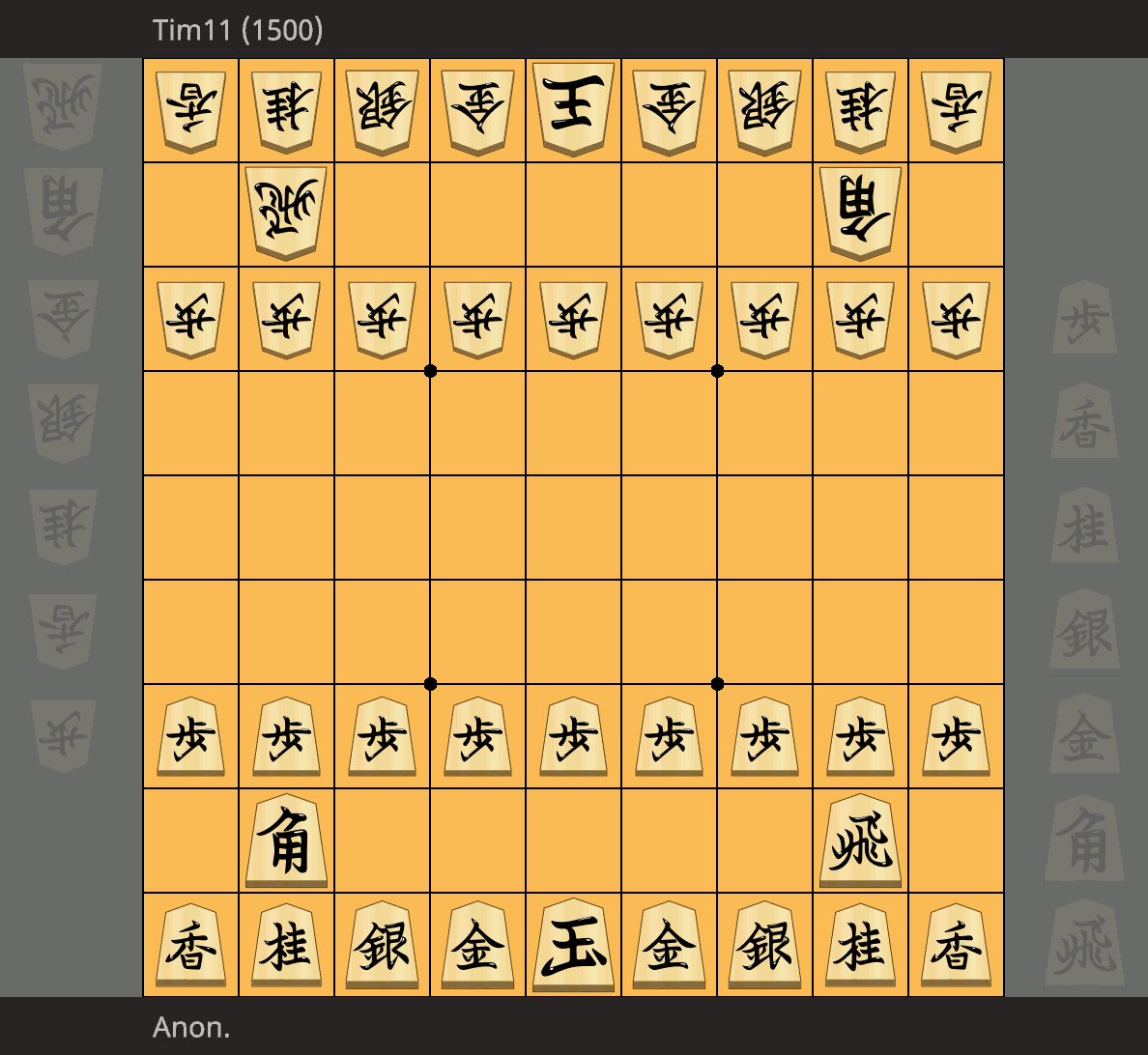Click the Anon. player label
Screen dimensions: 1148x1055
tap(191, 1027)
